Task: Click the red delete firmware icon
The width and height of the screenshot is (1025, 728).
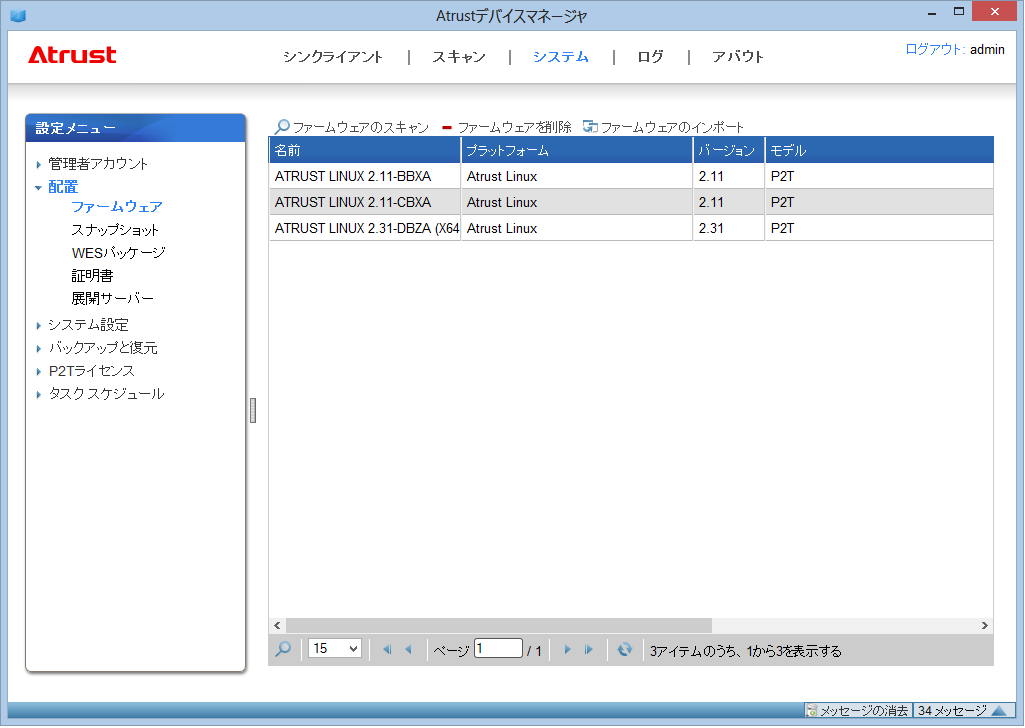Action: 447,127
